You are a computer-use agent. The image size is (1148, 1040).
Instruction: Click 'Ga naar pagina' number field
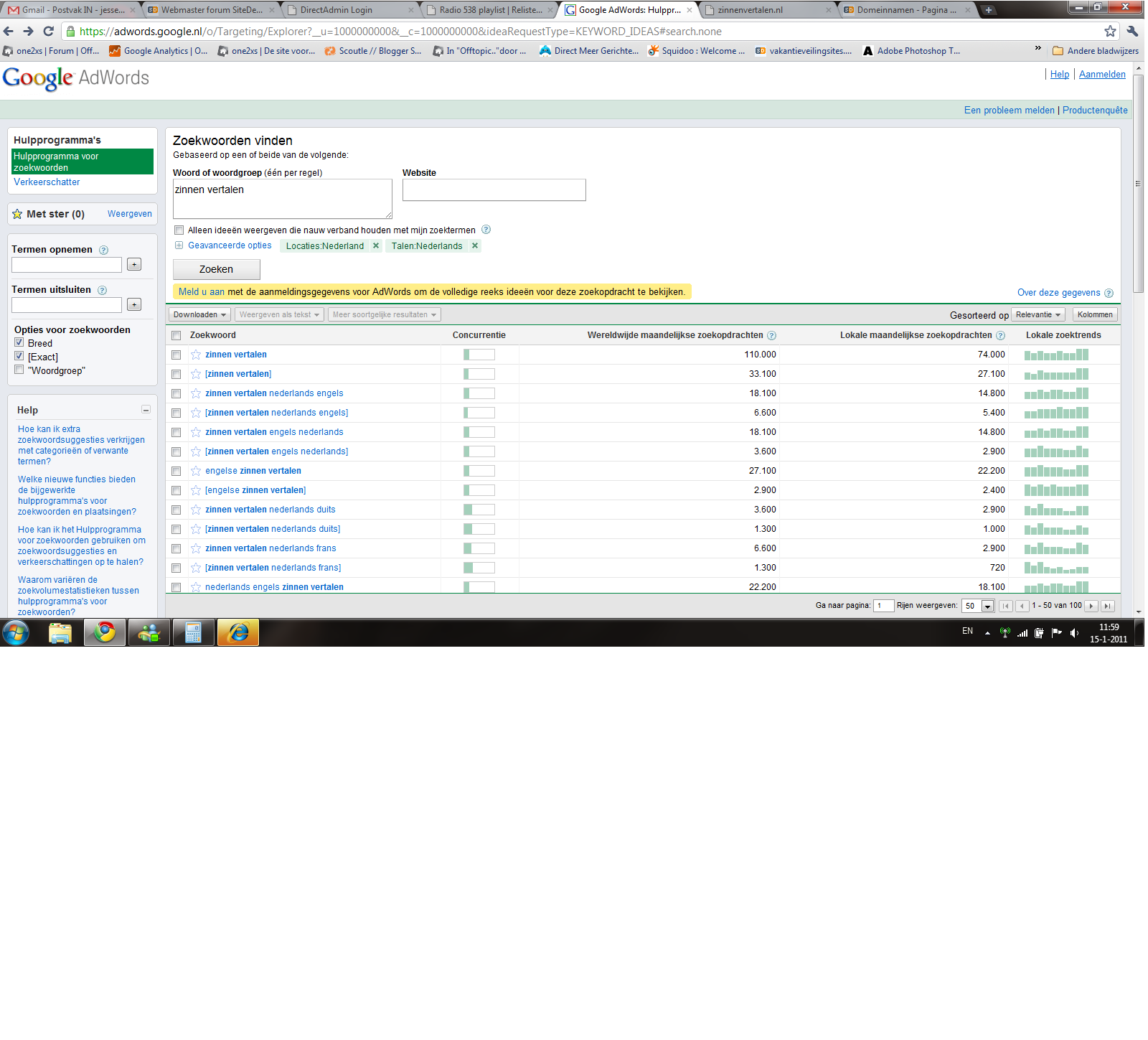884,606
